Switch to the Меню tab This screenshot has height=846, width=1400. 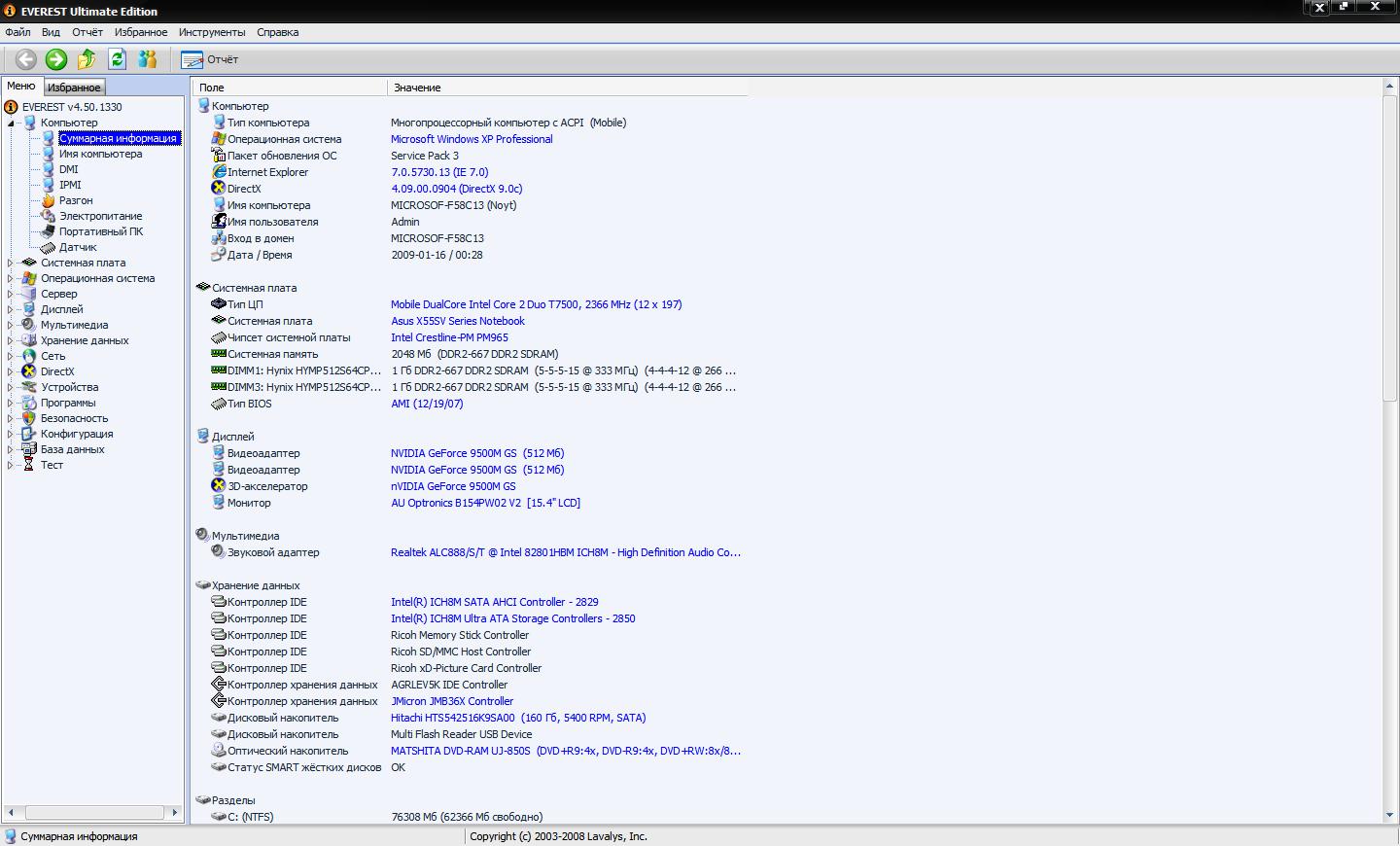(x=21, y=87)
